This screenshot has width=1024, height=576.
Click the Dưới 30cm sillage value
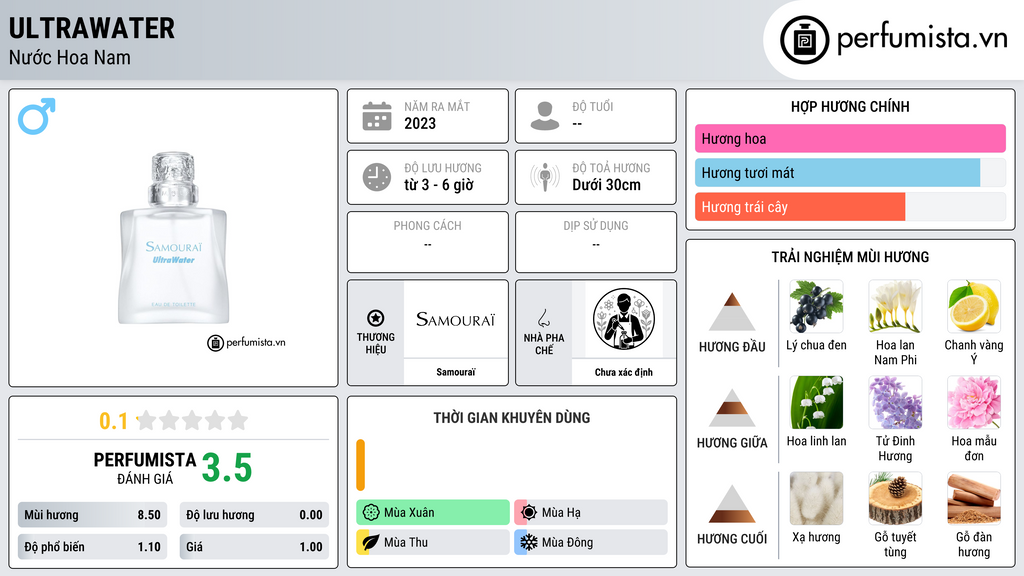pyautogui.click(x=607, y=185)
